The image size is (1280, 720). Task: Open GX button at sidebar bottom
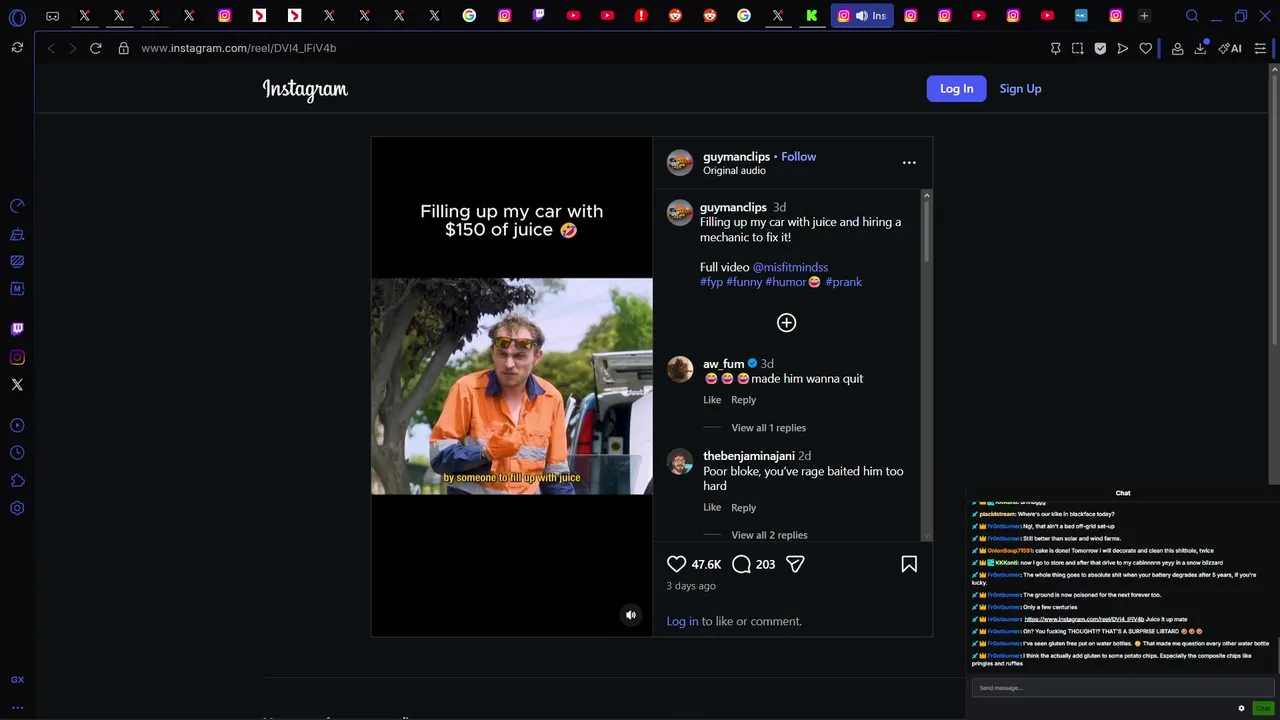point(17,680)
